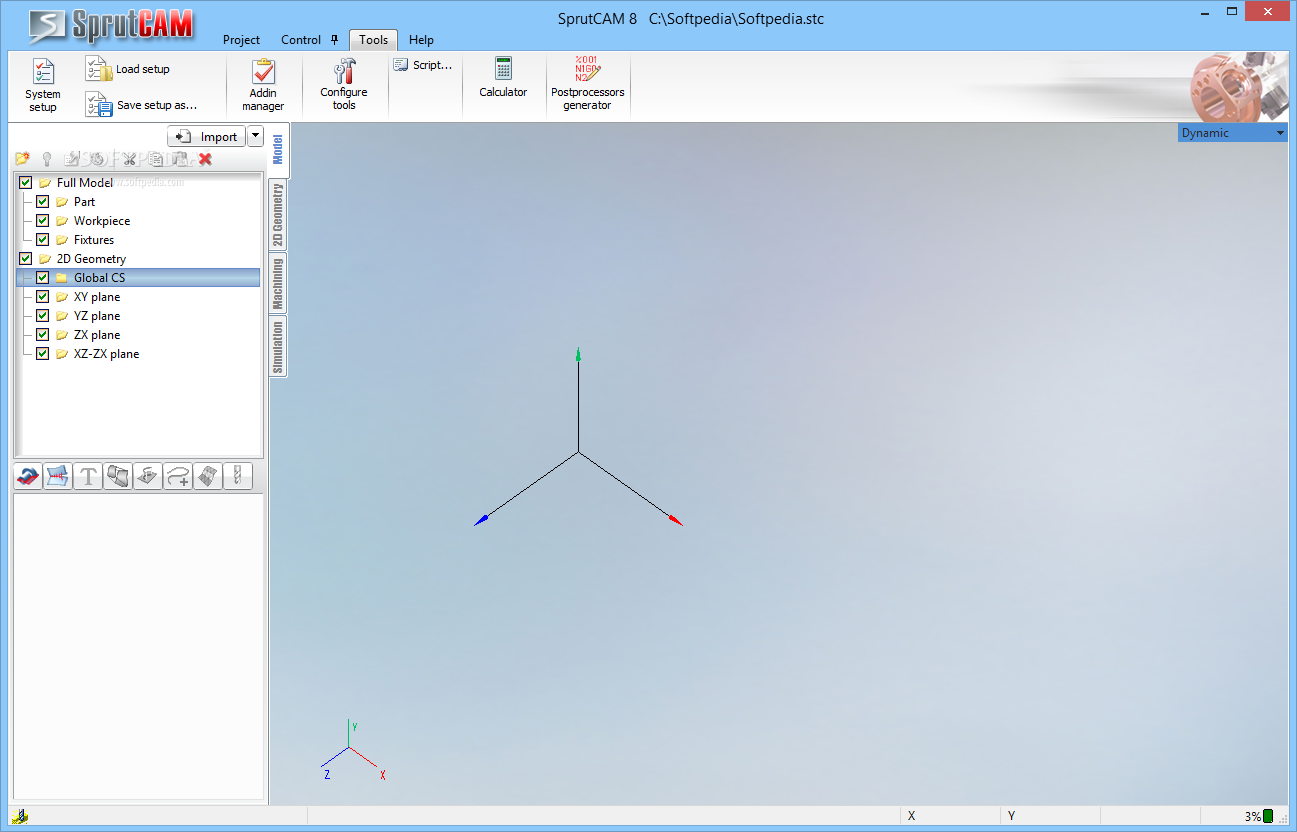
Task: Click the status bar icon at bottom-left
Action: point(21,816)
